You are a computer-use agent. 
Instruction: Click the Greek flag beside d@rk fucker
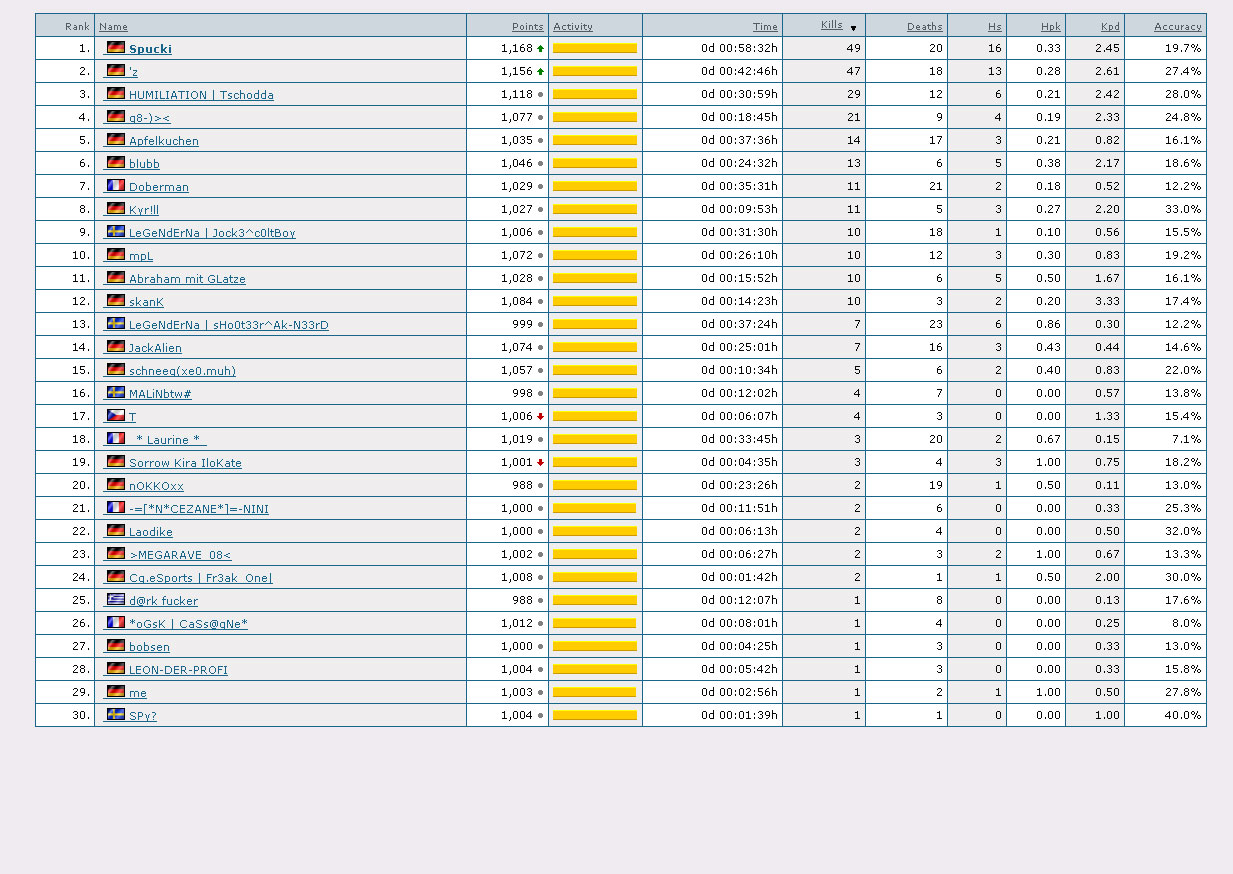click(x=116, y=599)
